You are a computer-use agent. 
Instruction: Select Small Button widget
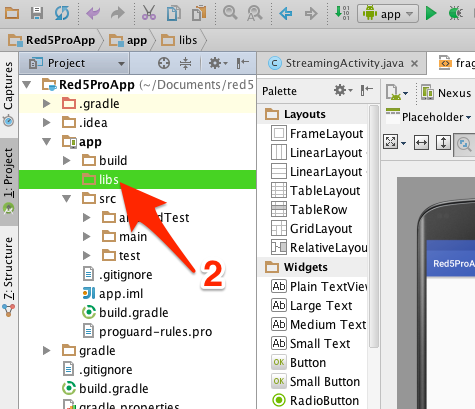click(316, 381)
